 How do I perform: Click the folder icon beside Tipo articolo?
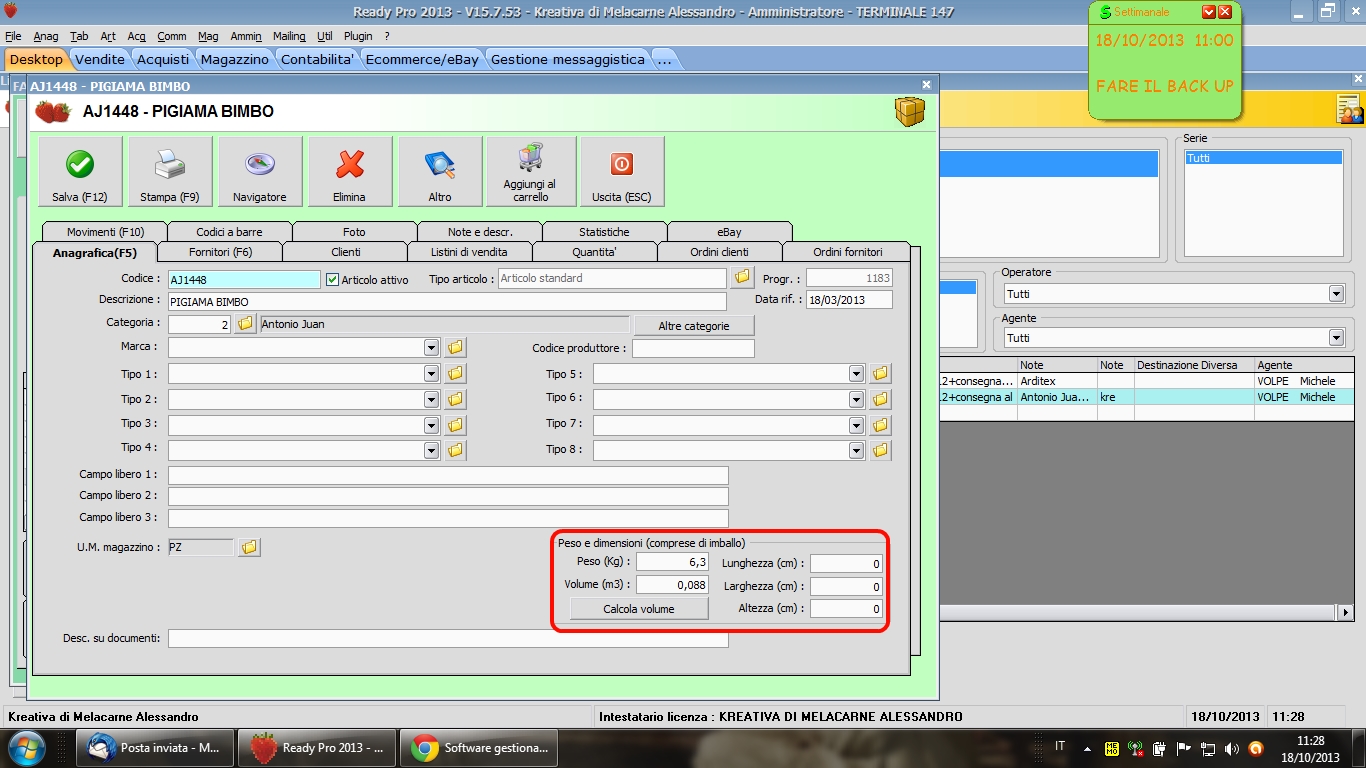click(x=742, y=277)
